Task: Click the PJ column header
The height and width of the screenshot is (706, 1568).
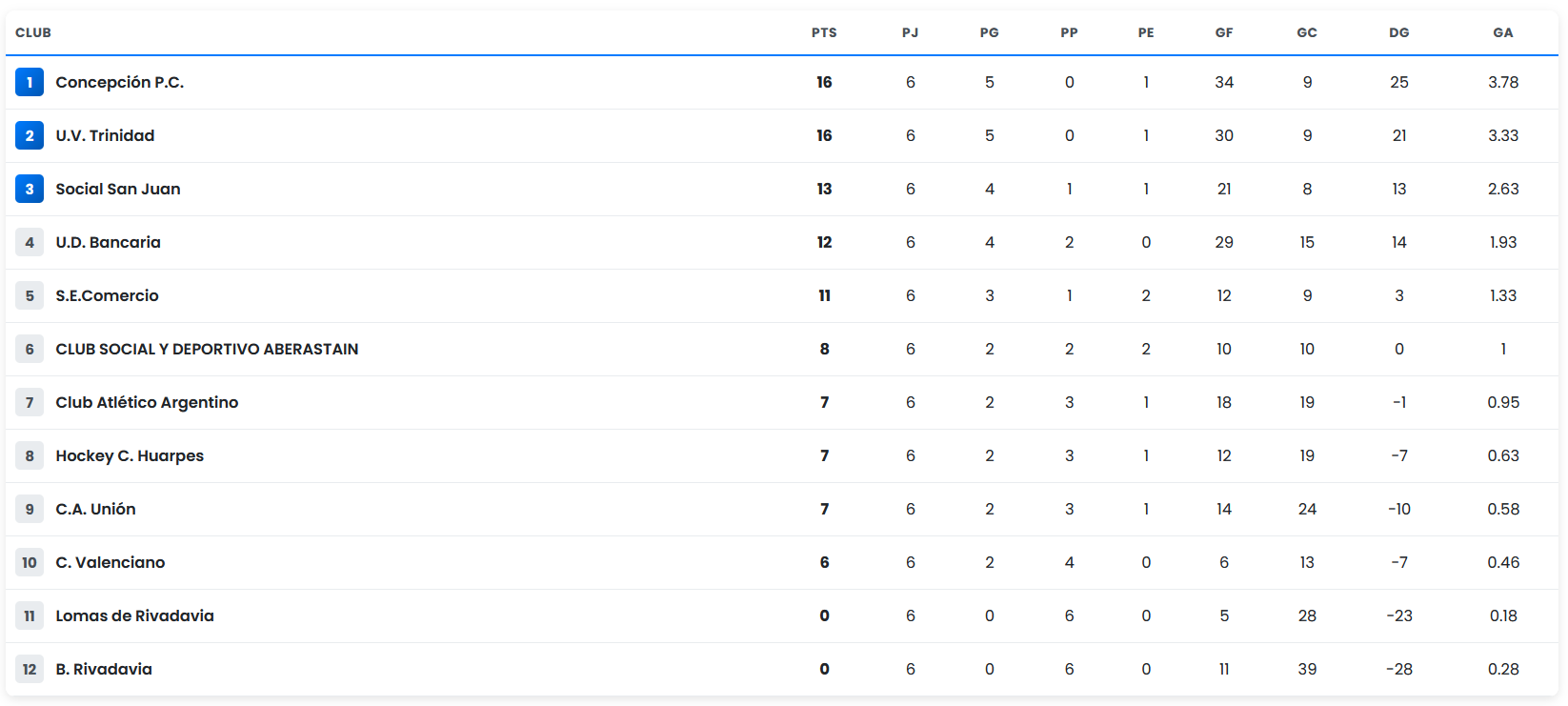Action: (910, 32)
